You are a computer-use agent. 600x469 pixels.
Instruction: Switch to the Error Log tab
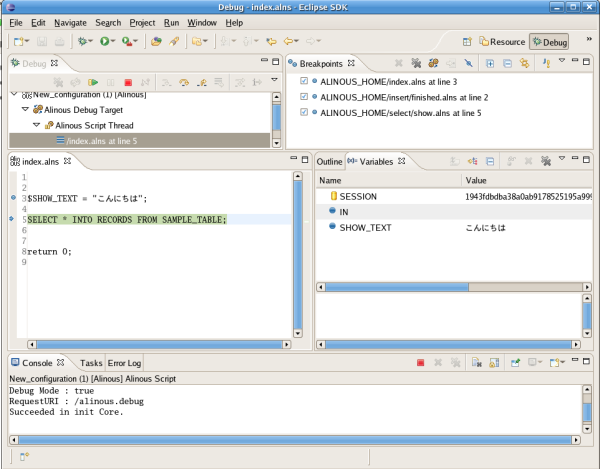(124, 363)
